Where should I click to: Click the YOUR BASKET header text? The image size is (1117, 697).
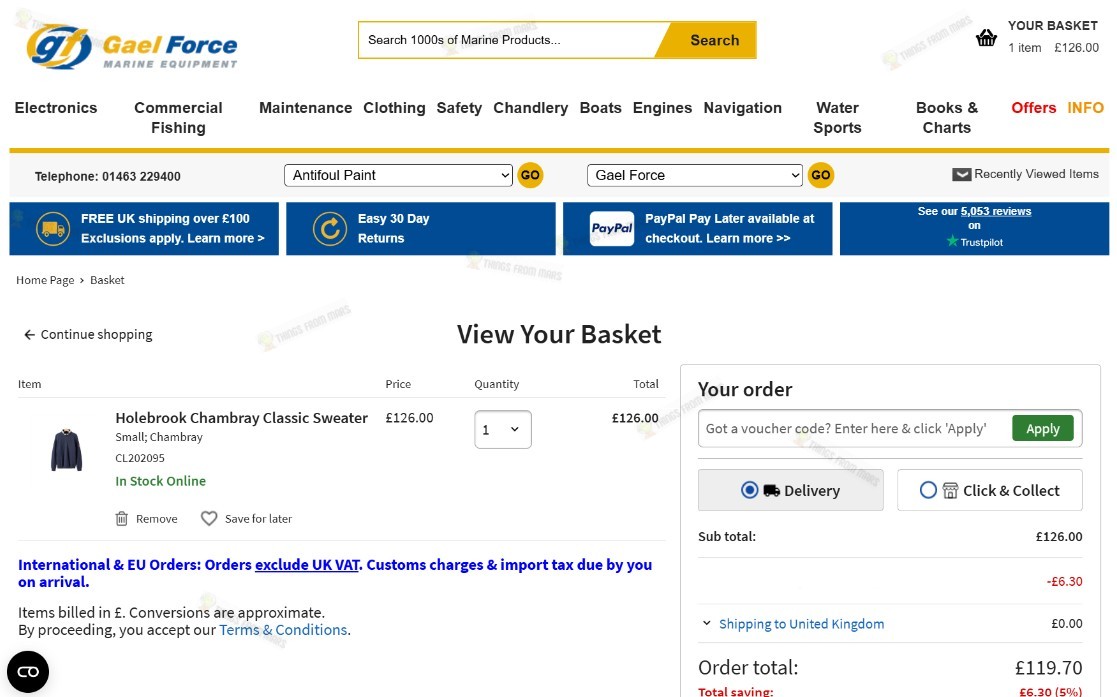click(x=1053, y=26)
